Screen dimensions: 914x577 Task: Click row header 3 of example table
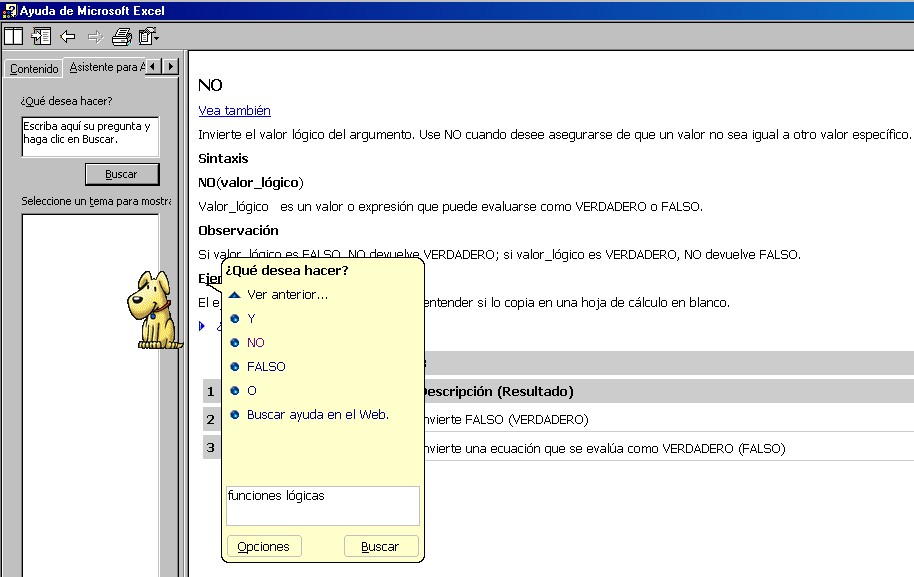(x=210, y=448)
